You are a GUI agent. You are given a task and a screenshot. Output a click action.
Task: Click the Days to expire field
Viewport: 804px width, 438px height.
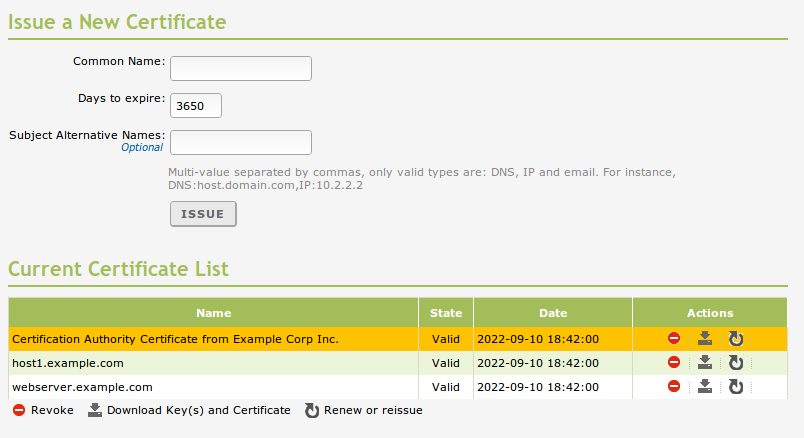196,105
